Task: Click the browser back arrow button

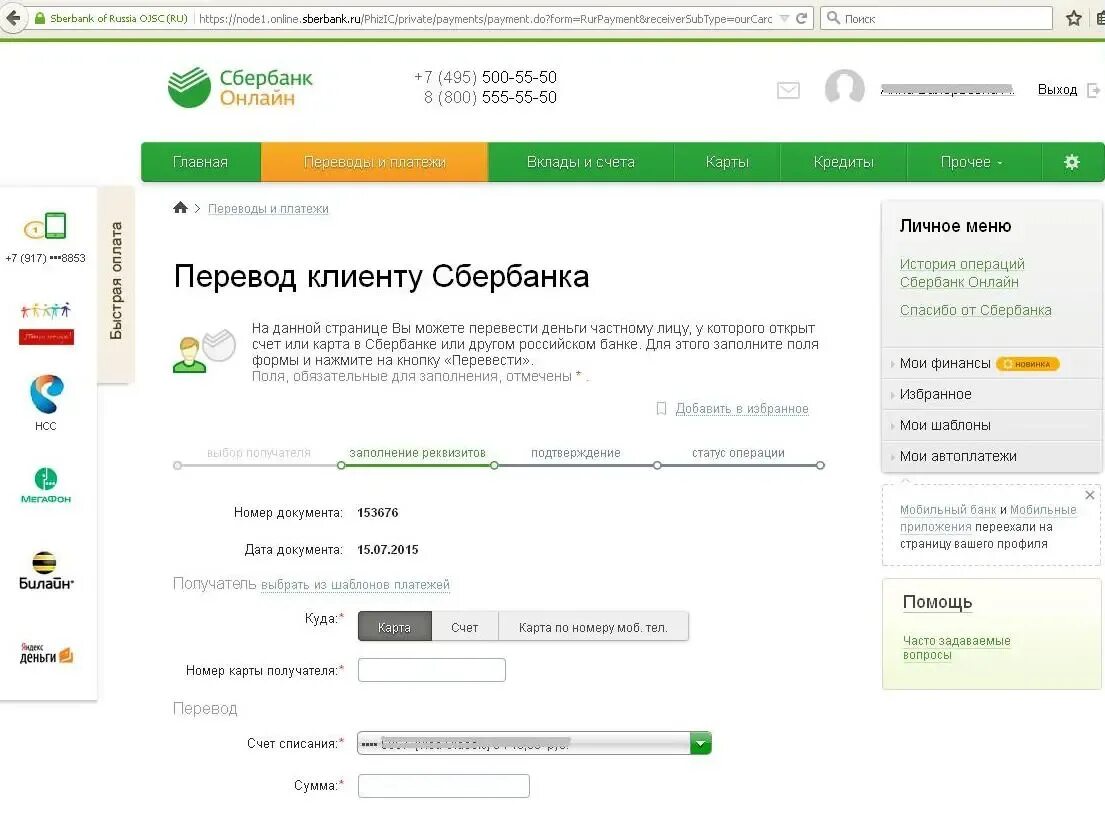Action: [x=13, y=18]
